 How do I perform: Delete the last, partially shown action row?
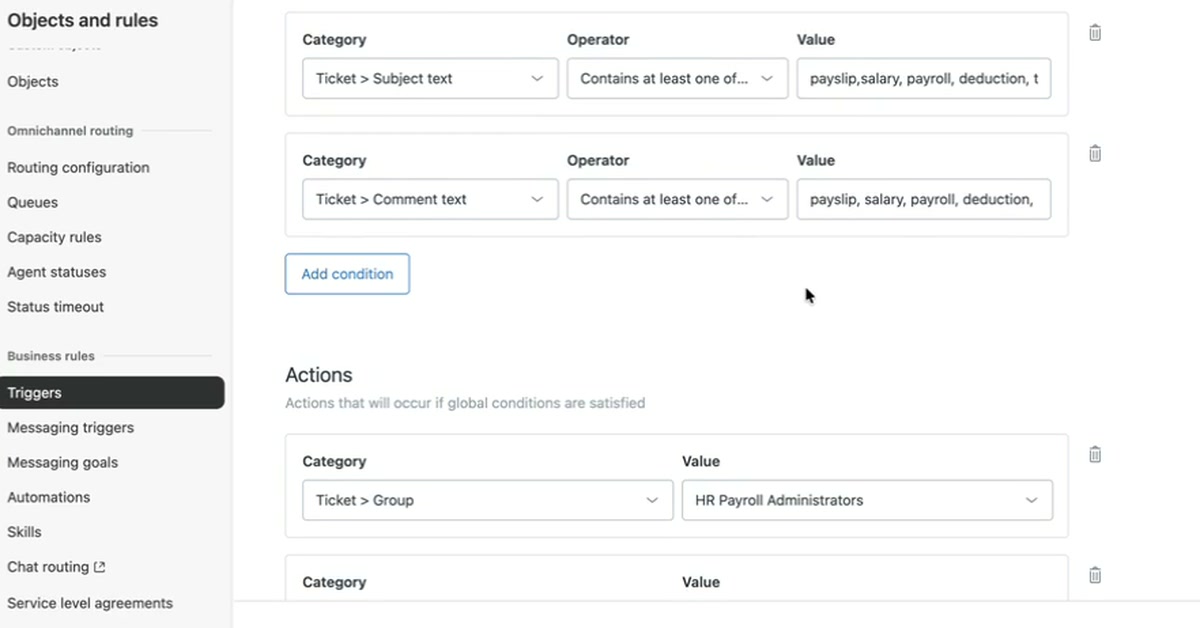[x=1095, y=575]
